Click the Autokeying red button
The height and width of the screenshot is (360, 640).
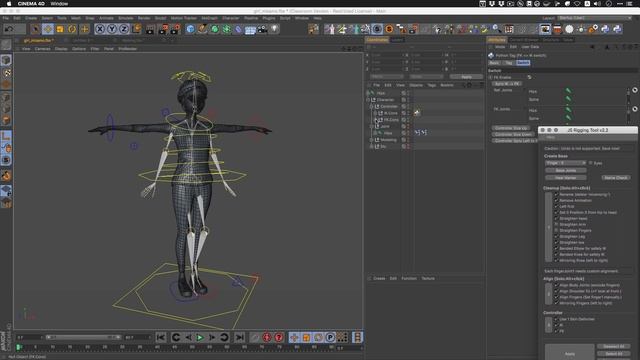coord(279,337)
